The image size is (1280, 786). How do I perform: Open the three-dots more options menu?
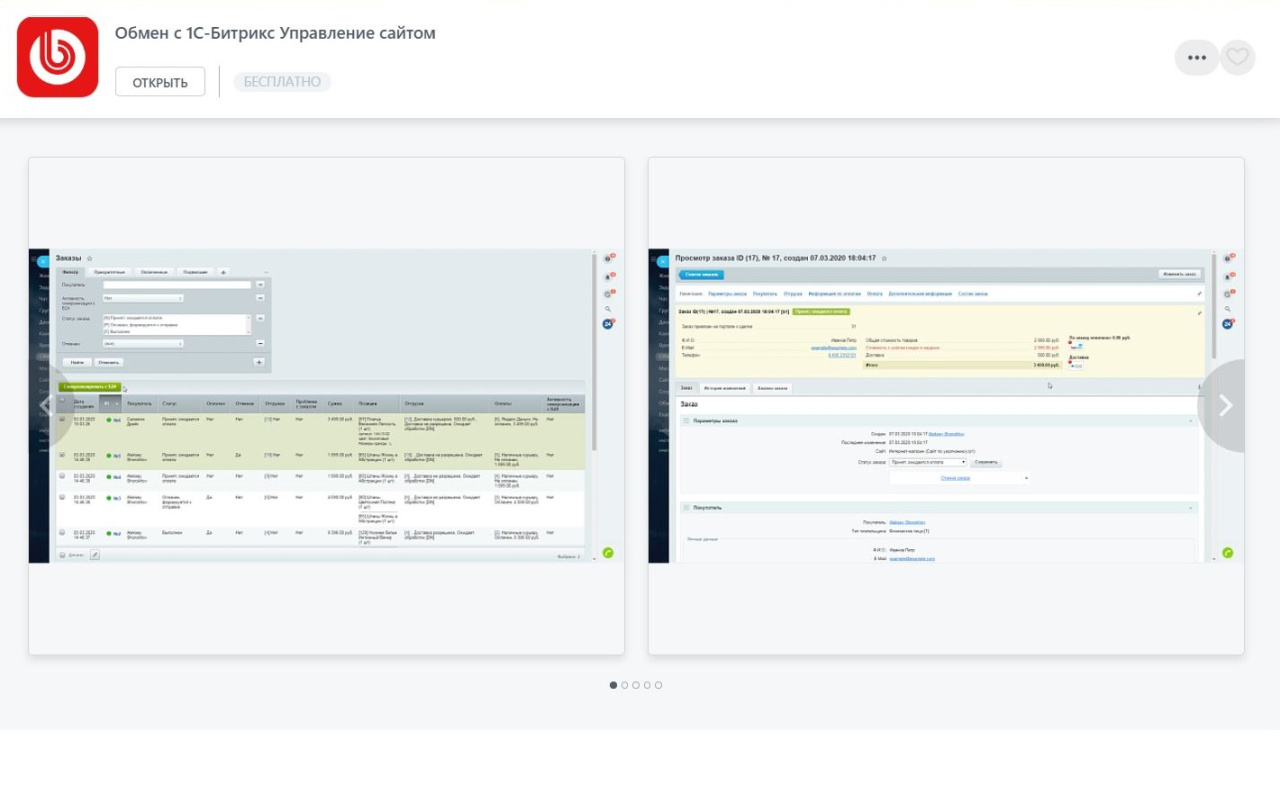[x=1196, y=58]
